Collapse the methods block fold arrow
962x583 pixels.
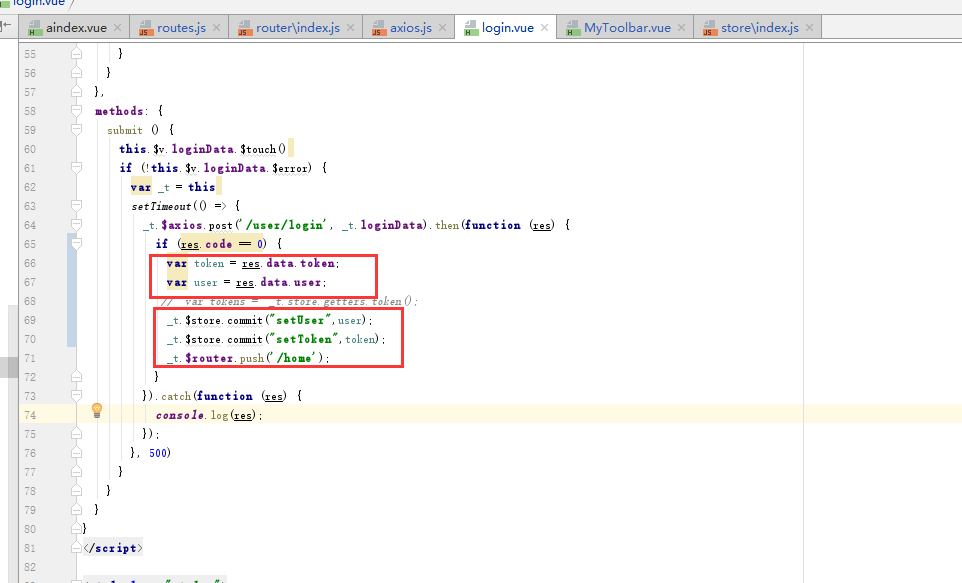(x=77, y=110)
